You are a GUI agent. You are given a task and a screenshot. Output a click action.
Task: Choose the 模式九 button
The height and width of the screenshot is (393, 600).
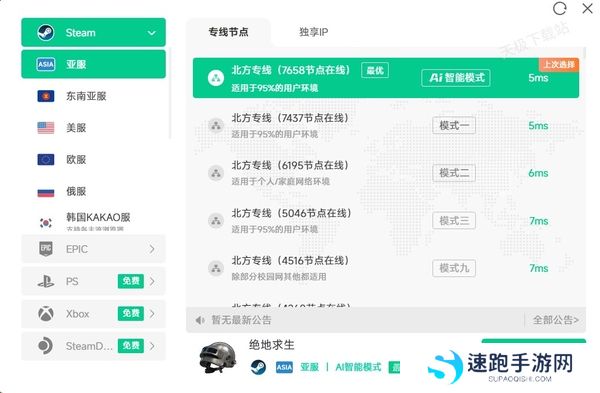pos(454,268)
